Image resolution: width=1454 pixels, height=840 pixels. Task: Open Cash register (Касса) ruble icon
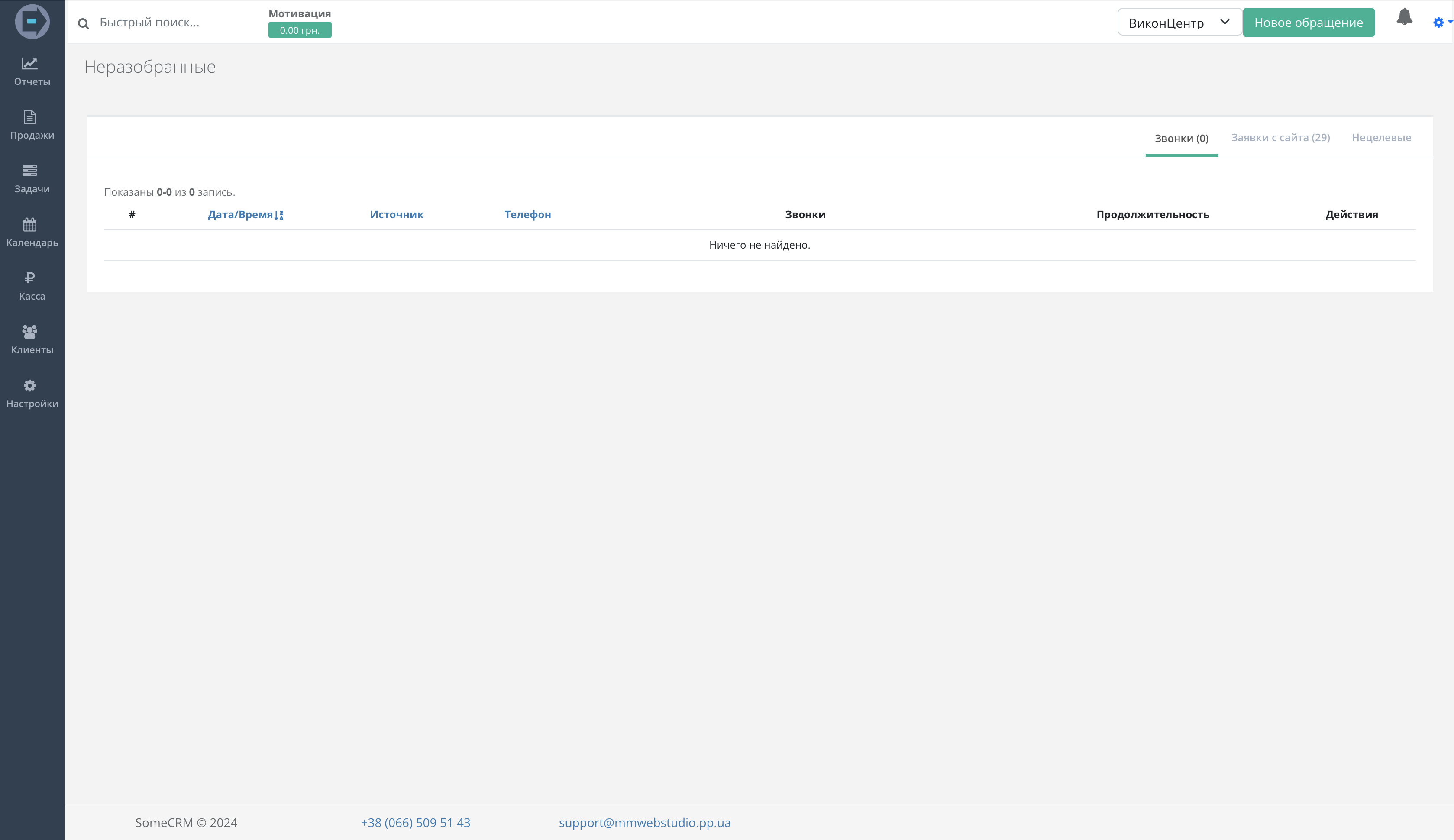tap(30, 278)
